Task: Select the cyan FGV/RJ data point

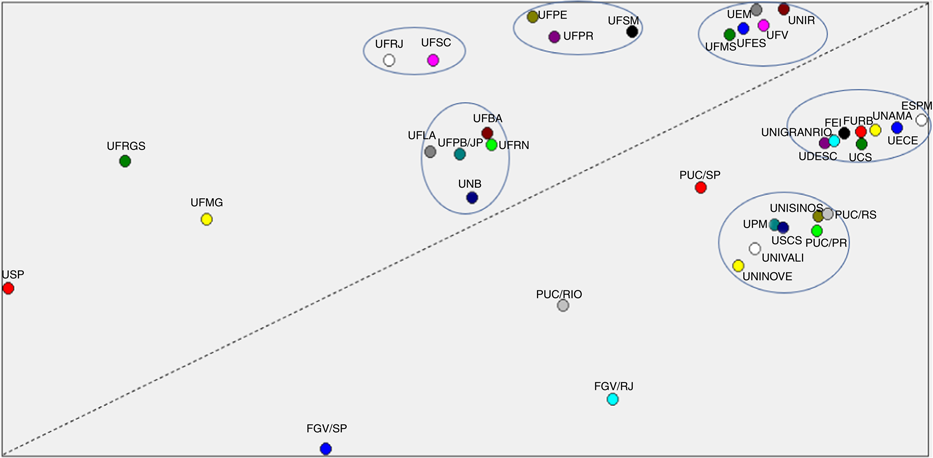Action: pyautogui.click(x=613, y=399)
